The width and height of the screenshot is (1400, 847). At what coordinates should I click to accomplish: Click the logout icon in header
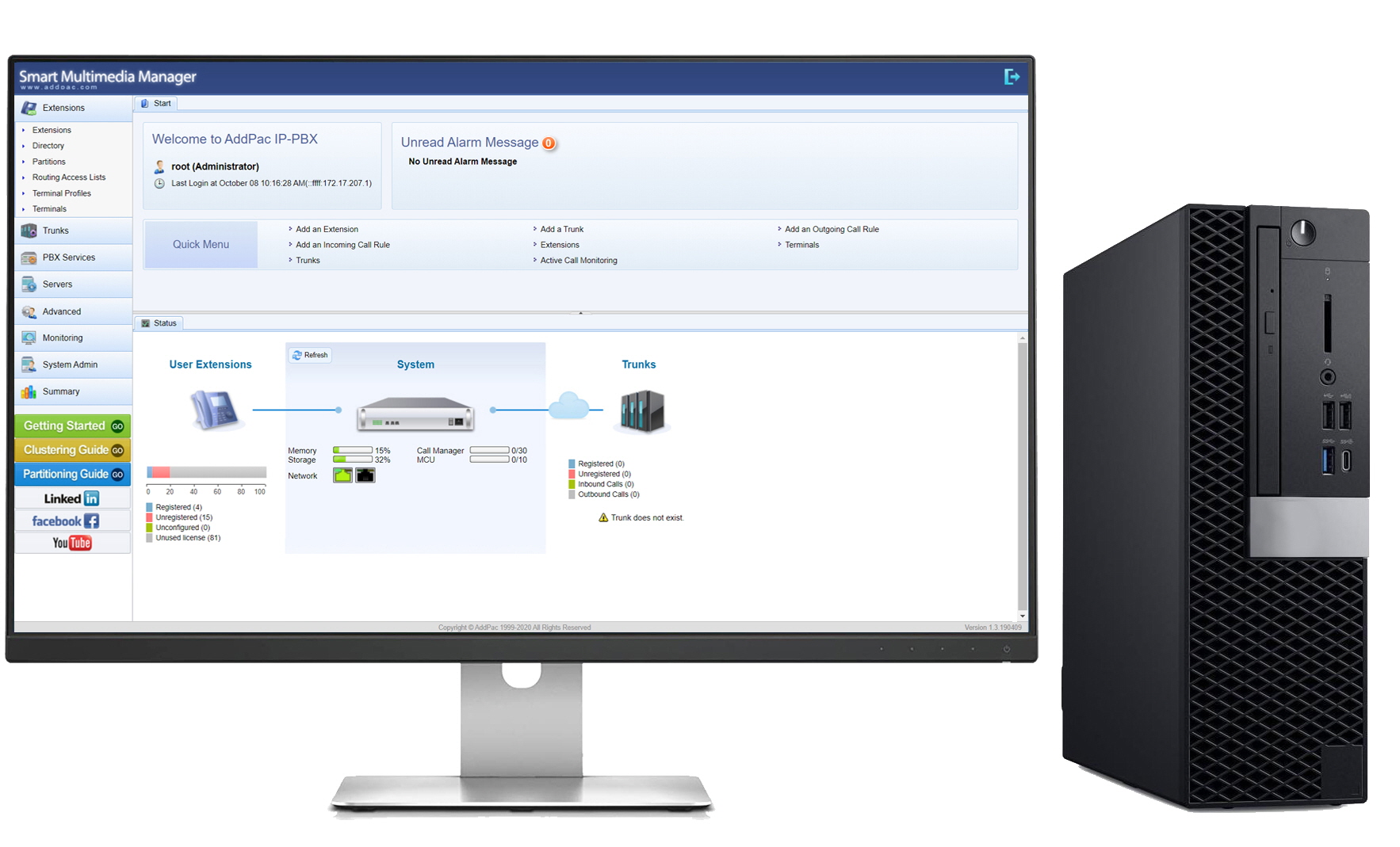[1011, 77]
